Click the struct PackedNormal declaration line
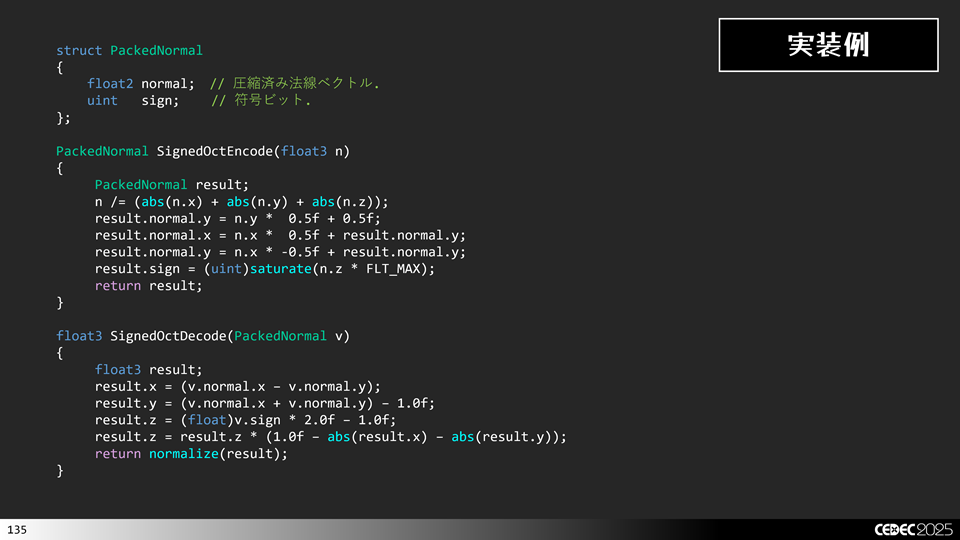This screenshot has height=540, width=960. 129,50
